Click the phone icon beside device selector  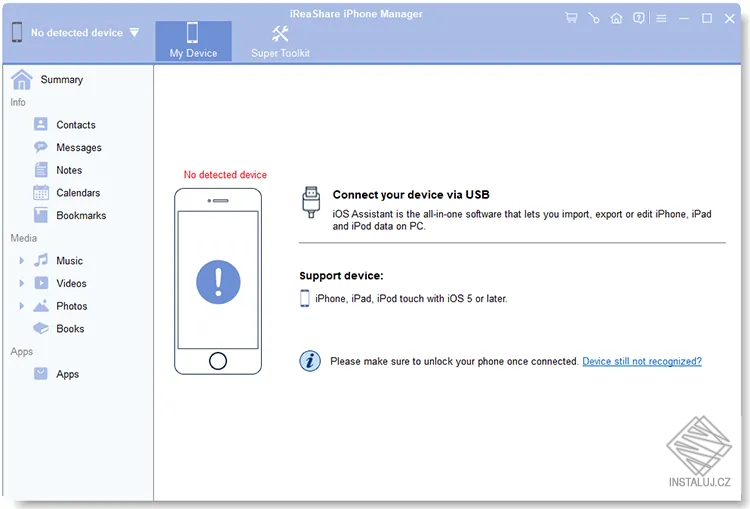17,32
